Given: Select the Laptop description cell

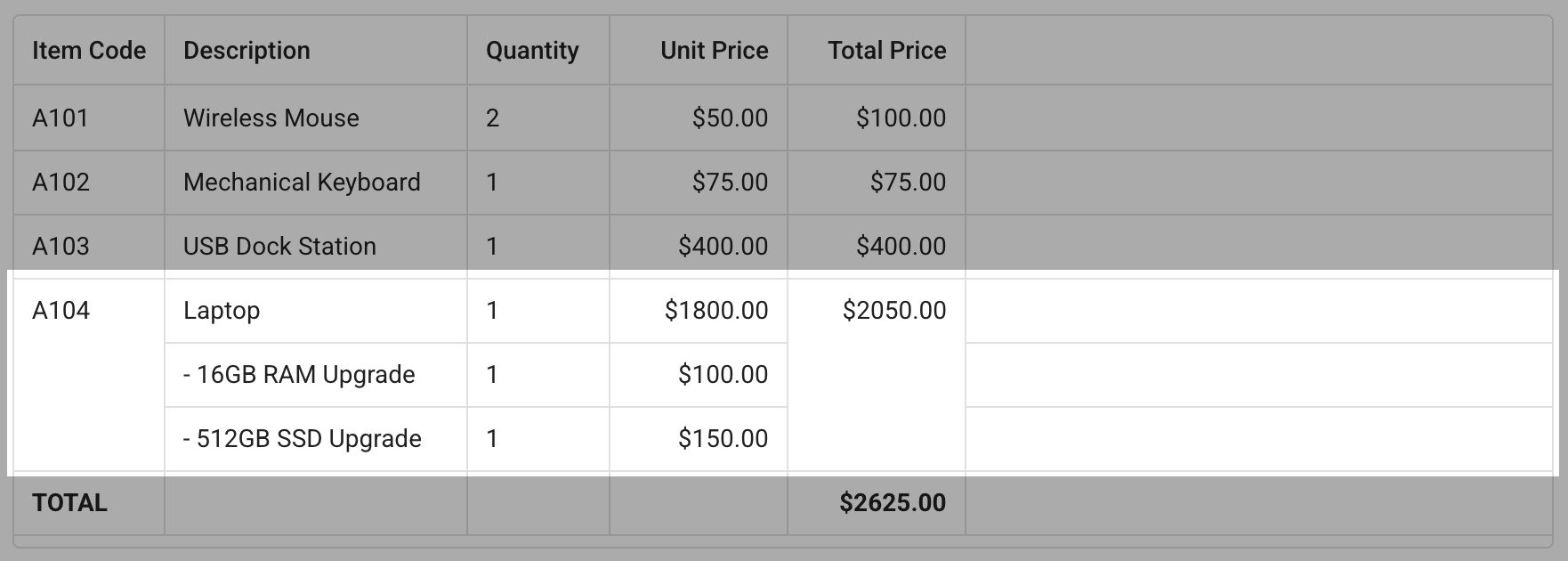Looking at the screenshot, I should (222, 311).
